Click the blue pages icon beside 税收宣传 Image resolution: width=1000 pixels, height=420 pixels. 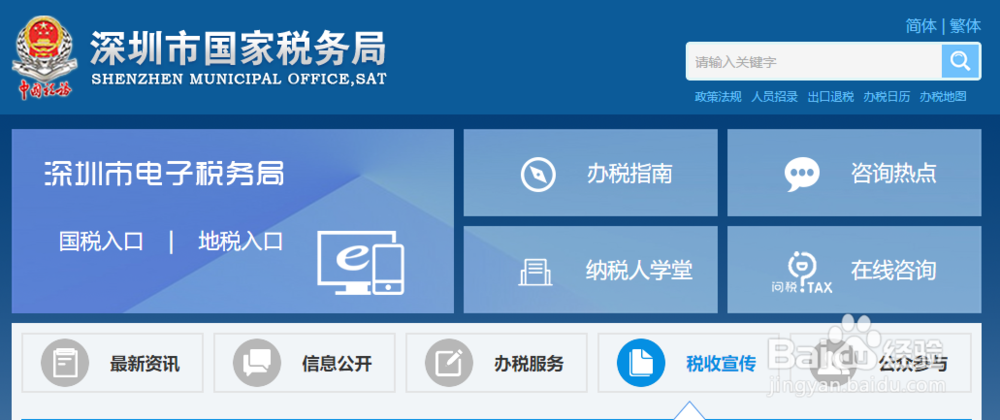pyautogui.click(x=641, y=363)
